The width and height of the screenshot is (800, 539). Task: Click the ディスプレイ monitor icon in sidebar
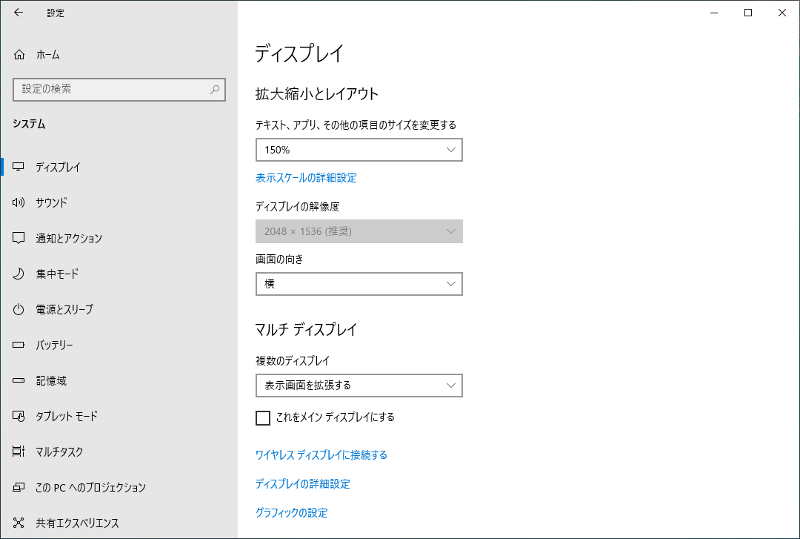pos(18,166)
